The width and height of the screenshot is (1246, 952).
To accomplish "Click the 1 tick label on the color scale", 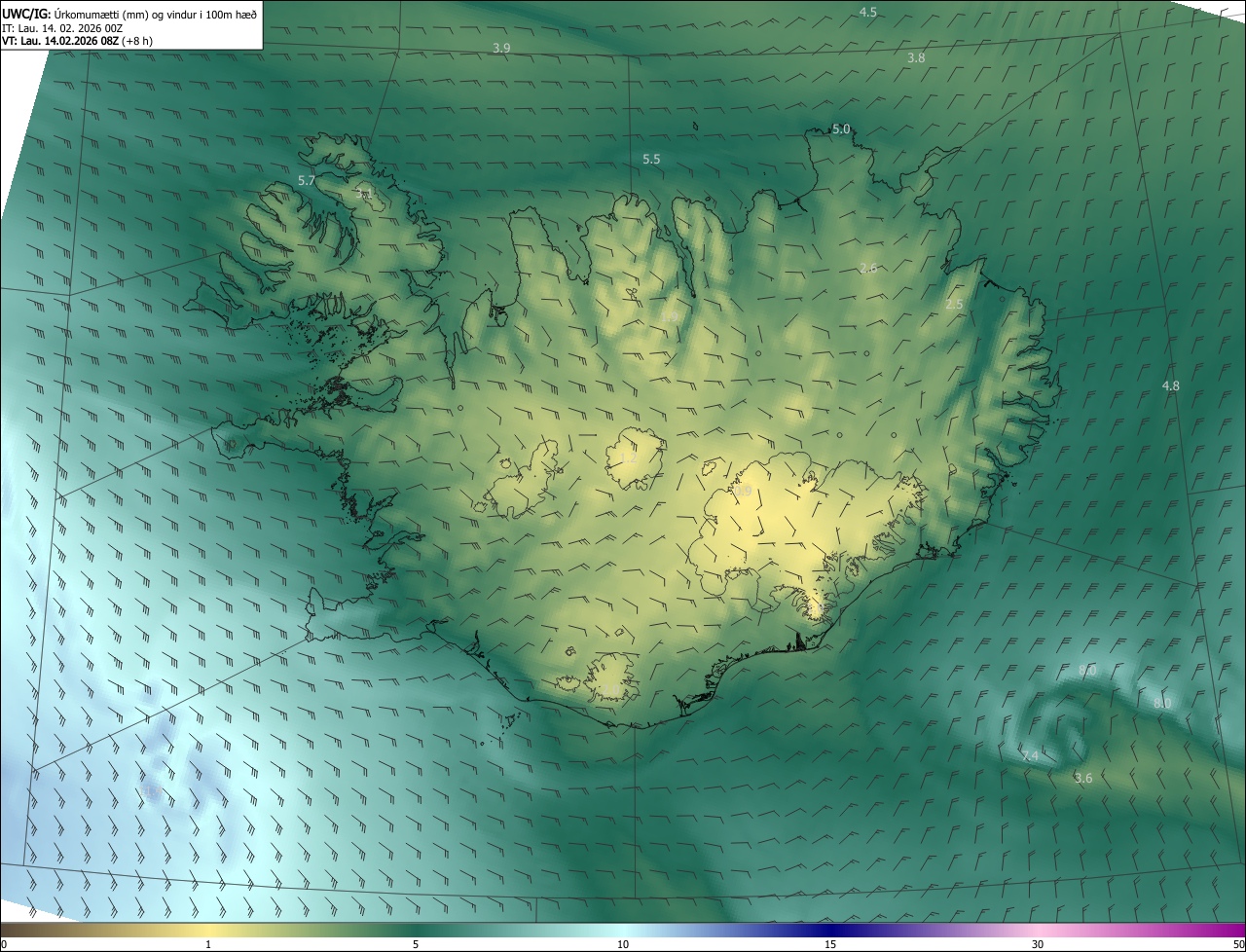I will 208,944.
